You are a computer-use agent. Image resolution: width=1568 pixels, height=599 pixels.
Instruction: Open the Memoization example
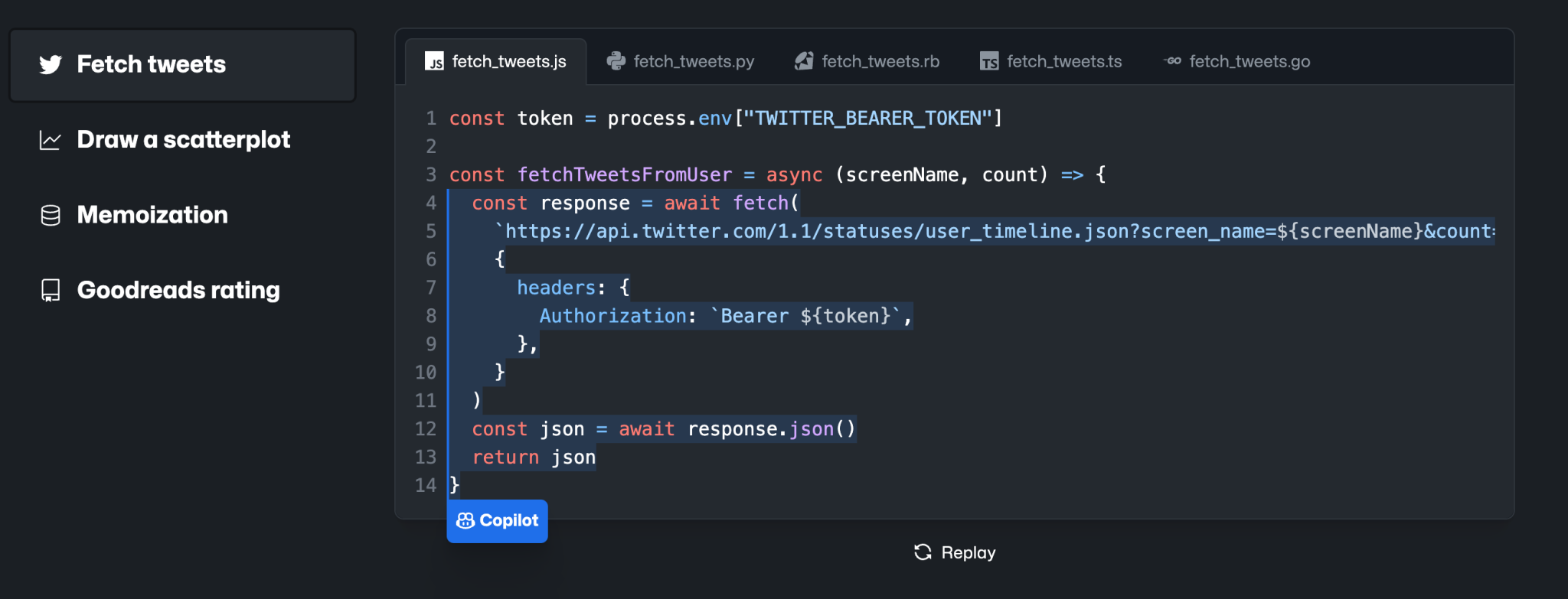pos(152,216)
